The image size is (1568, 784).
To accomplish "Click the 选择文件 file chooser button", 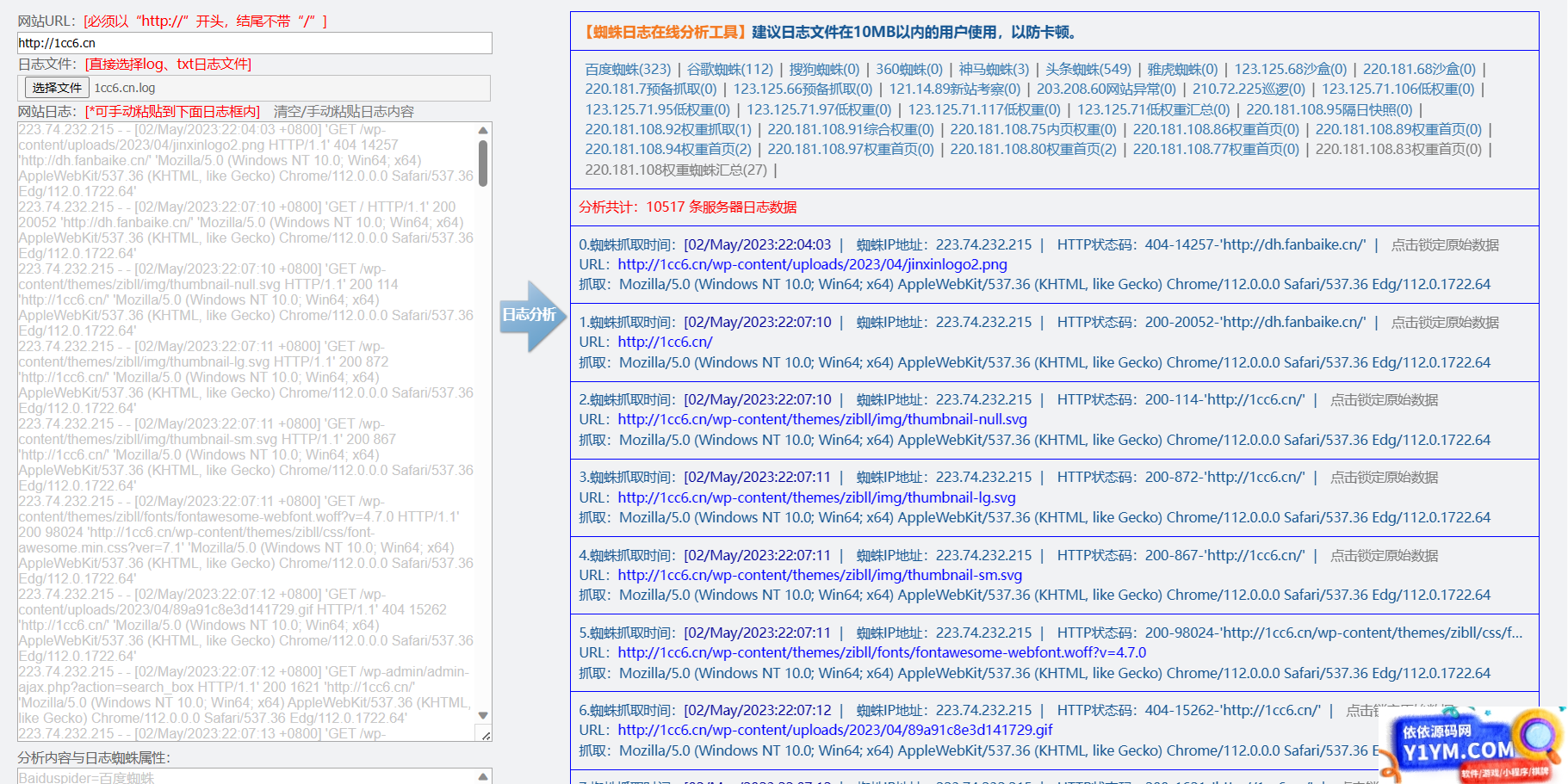I will pyautogui.click(x=57, y=88).
